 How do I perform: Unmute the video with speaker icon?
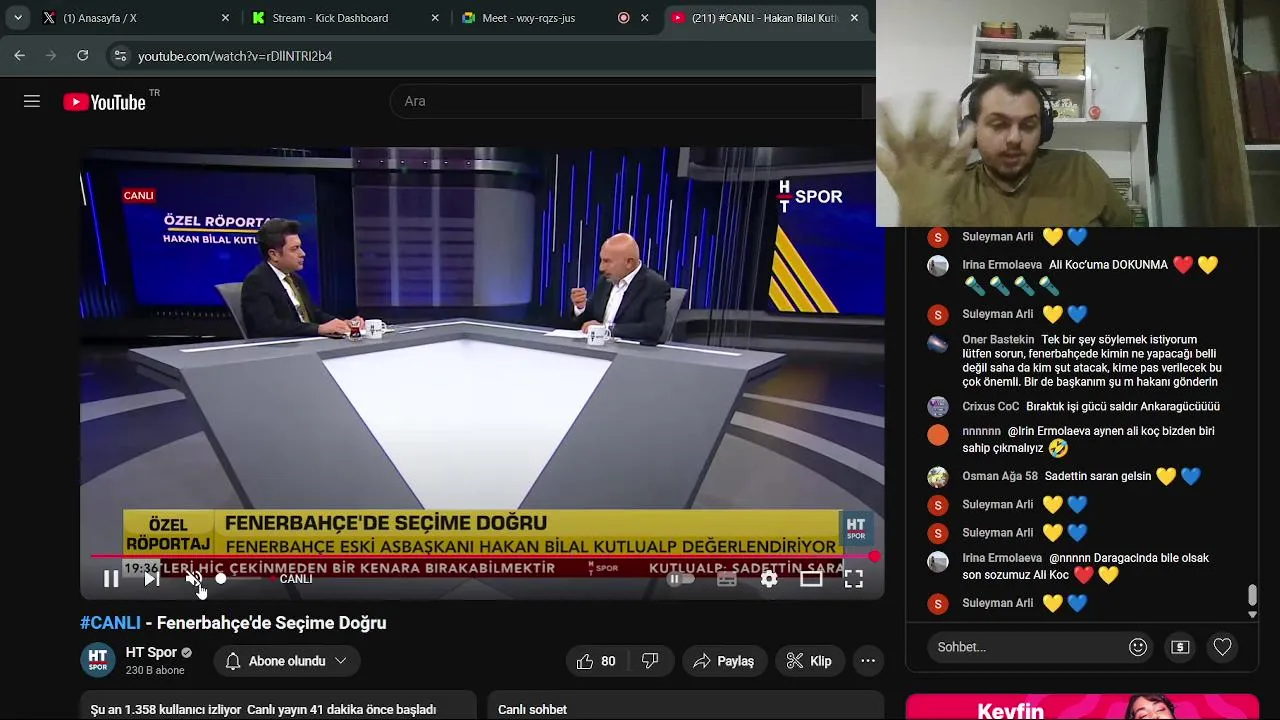(x=194, y=579)
